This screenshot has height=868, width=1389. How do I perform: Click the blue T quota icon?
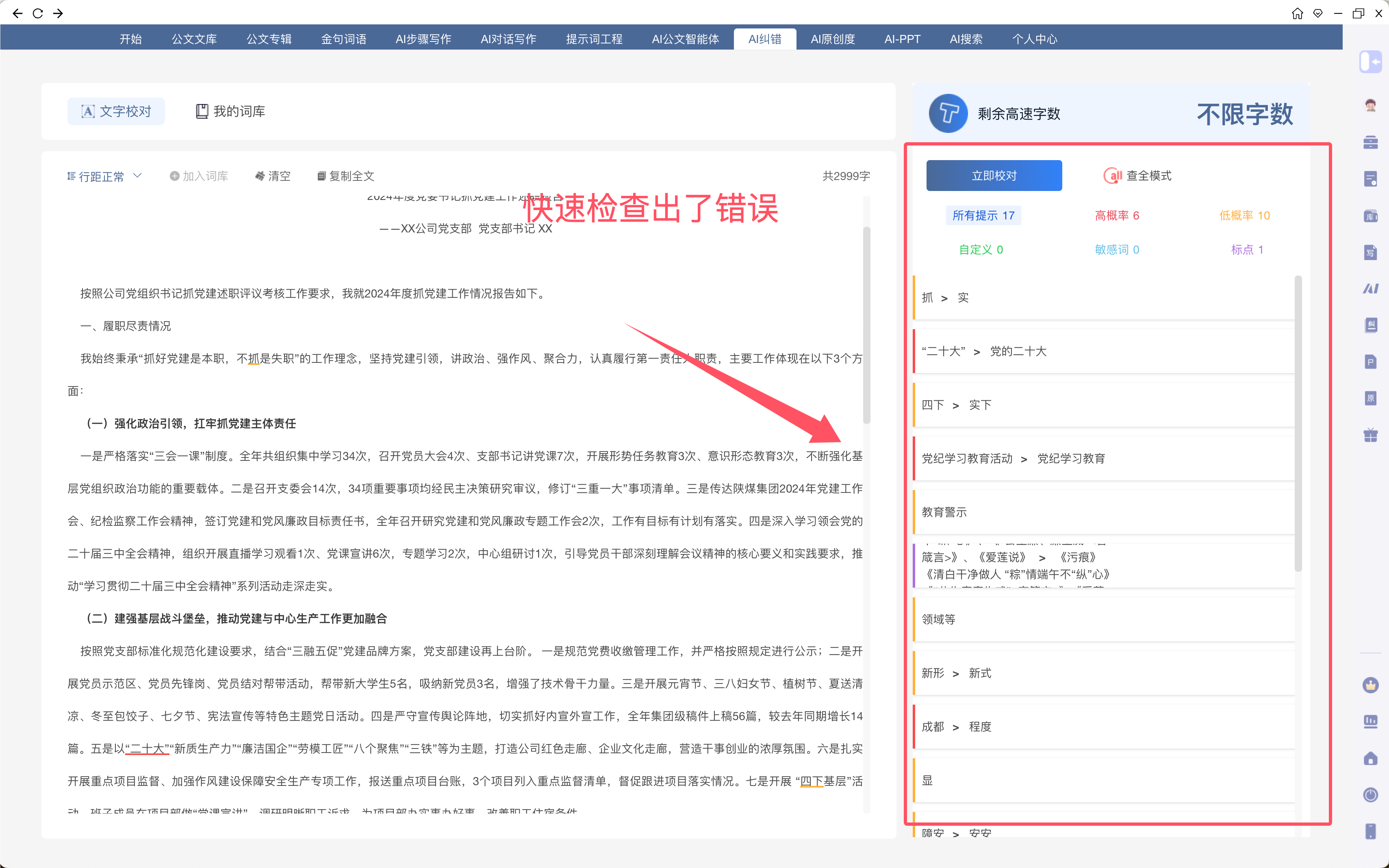[948, 113]
